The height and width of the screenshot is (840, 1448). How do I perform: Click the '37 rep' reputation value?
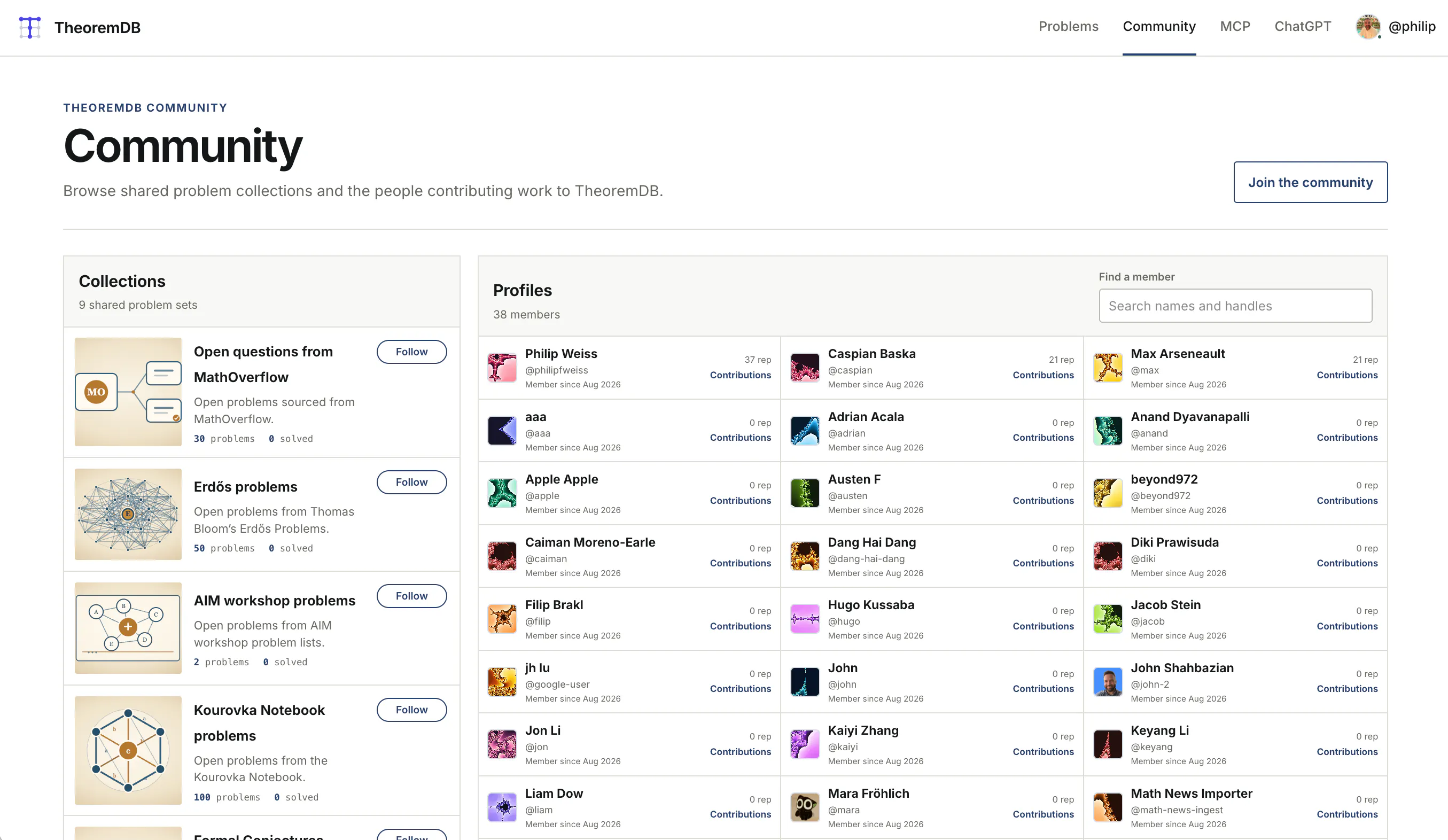(x=757, y=360)
